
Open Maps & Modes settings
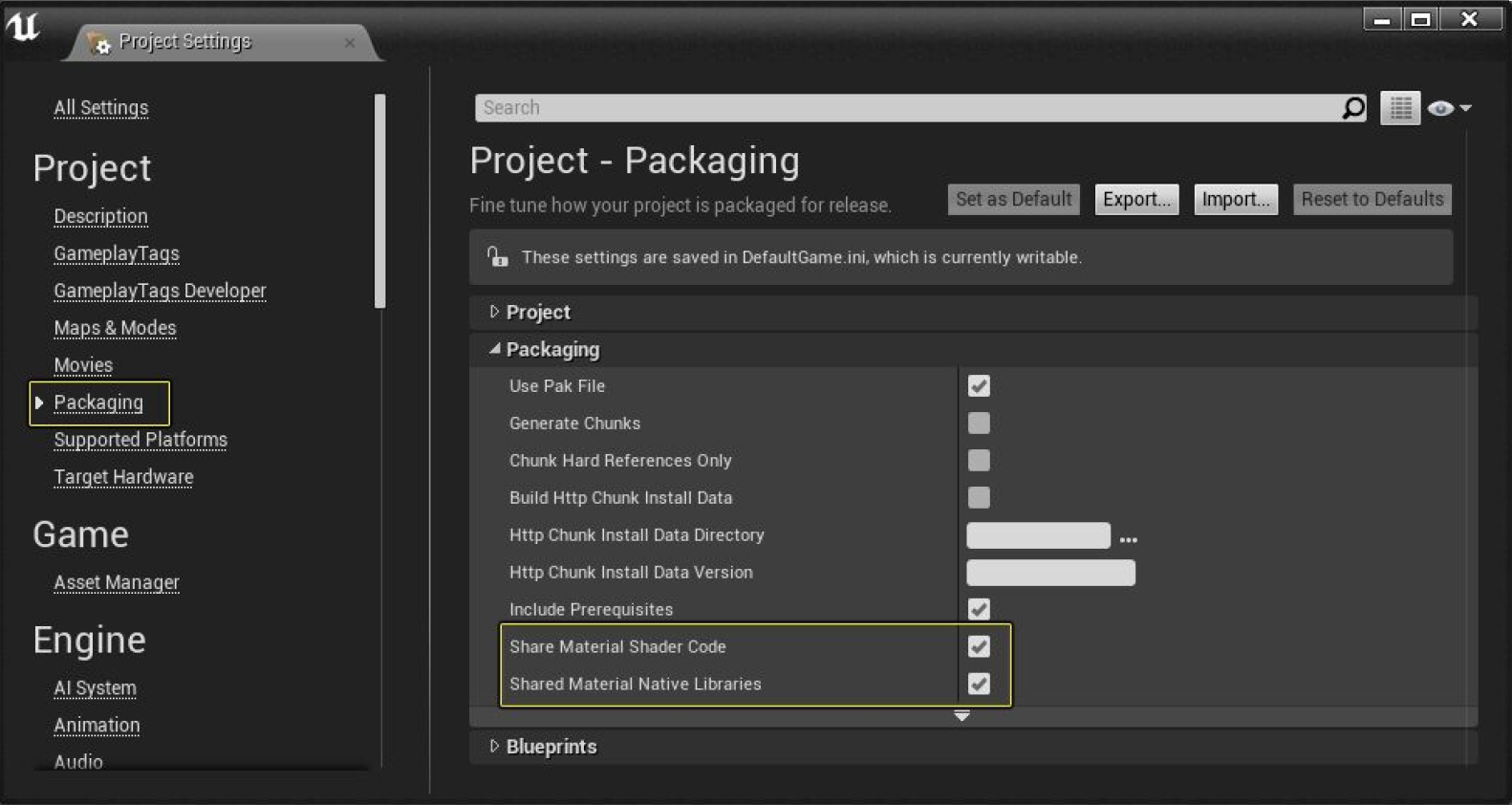(116, 328)
